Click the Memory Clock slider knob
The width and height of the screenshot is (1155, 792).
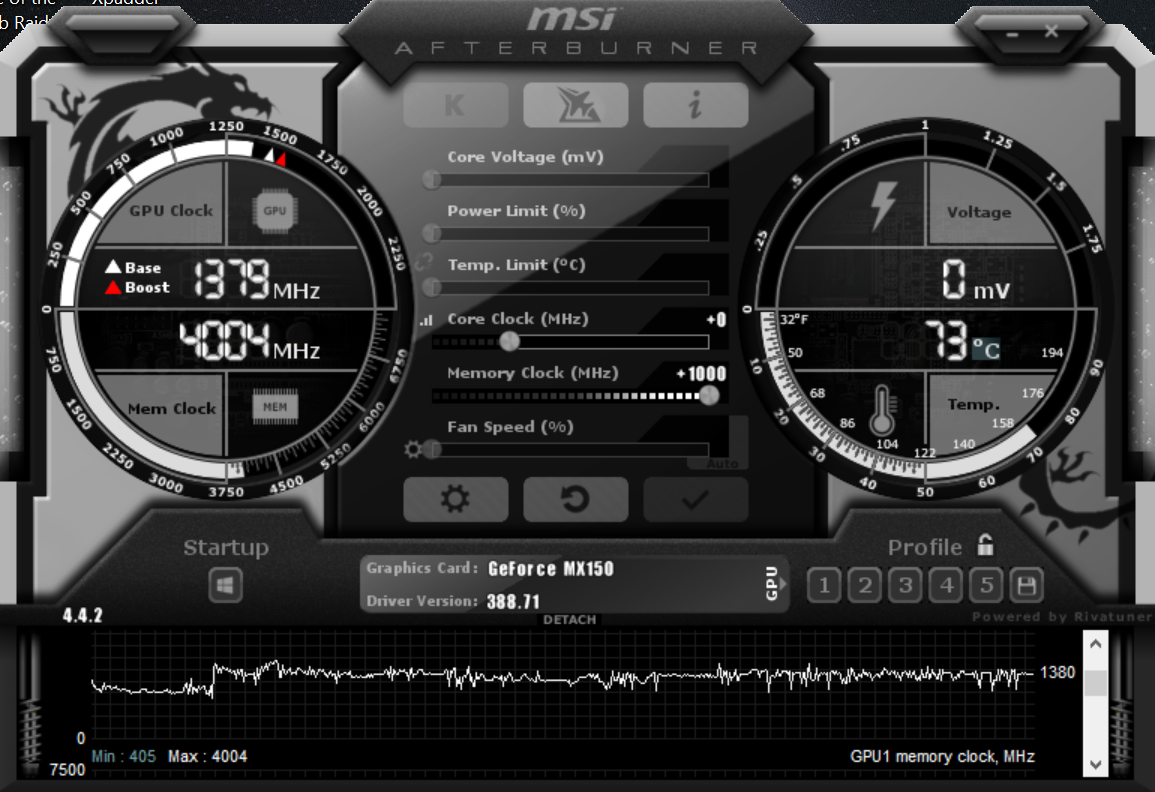pos(709,396)
